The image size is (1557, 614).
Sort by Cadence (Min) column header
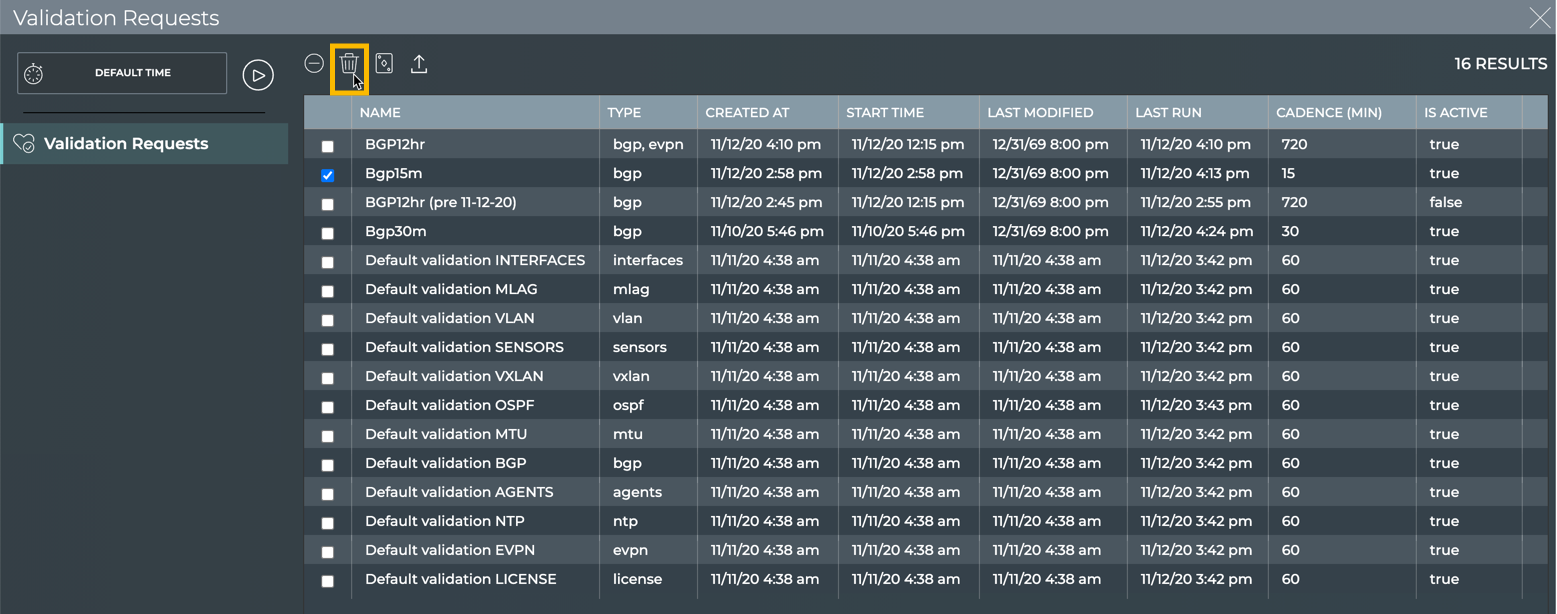coord(1328,113)
